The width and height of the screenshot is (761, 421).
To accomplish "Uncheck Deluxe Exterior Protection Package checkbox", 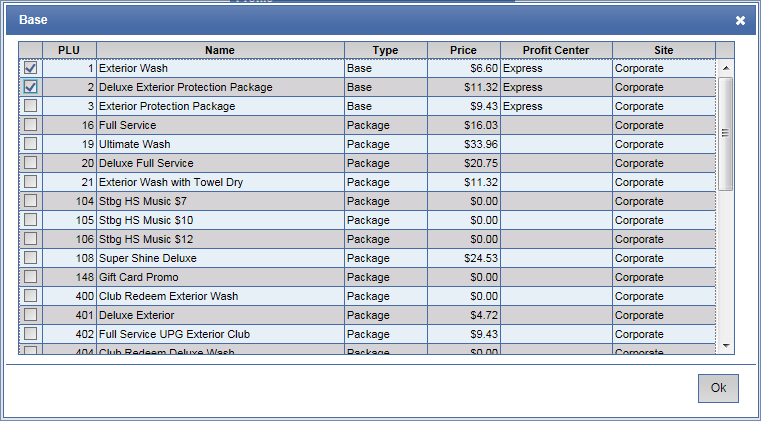I will 31,87.
